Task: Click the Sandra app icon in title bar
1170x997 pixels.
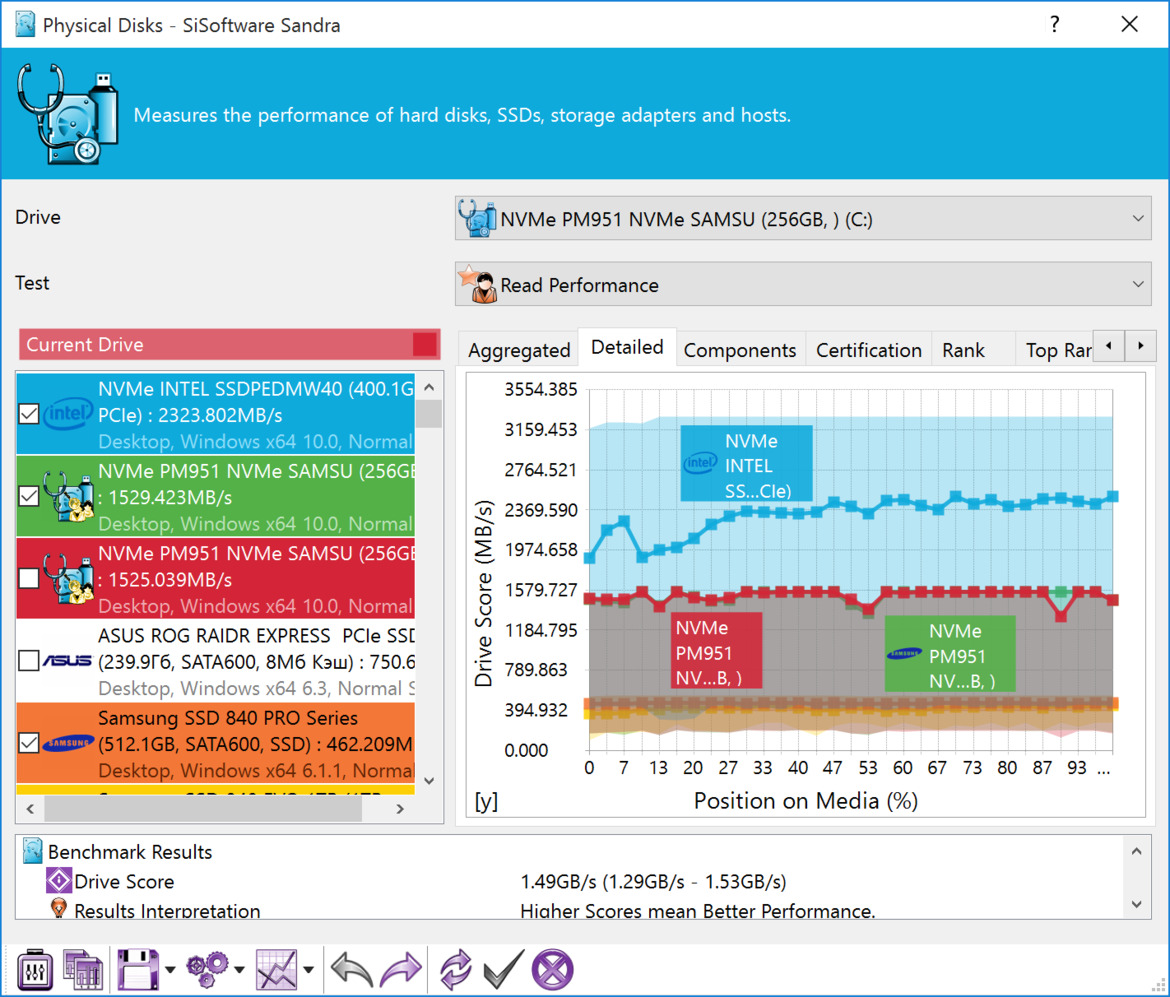Action: point(25,25)
